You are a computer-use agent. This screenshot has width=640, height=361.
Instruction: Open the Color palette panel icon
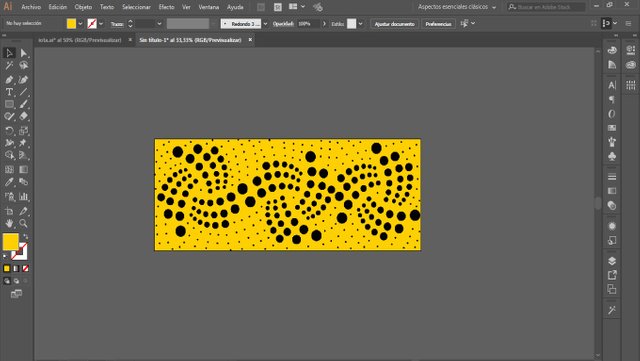tap(612, 50)
